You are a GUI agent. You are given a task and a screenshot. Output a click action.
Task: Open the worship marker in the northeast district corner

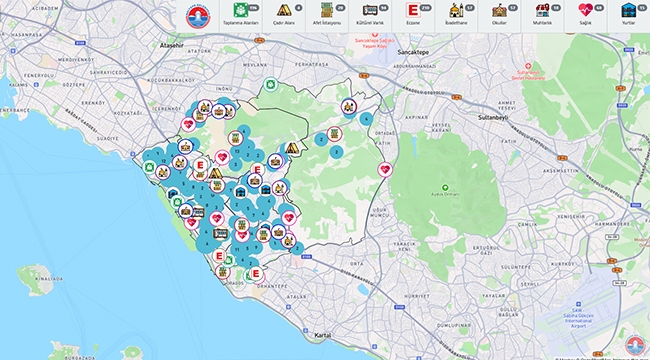pyautogui.click(x=349, y=106)
